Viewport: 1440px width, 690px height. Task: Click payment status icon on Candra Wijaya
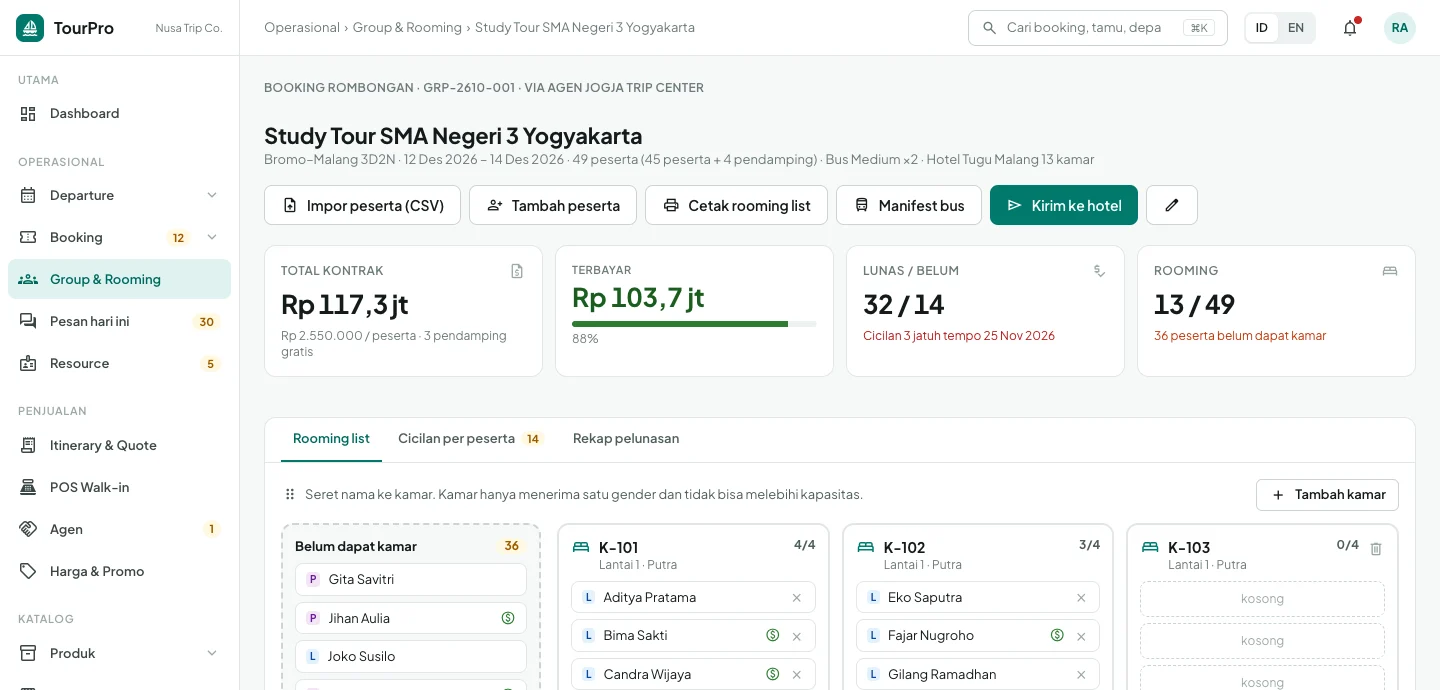(772, 674)
